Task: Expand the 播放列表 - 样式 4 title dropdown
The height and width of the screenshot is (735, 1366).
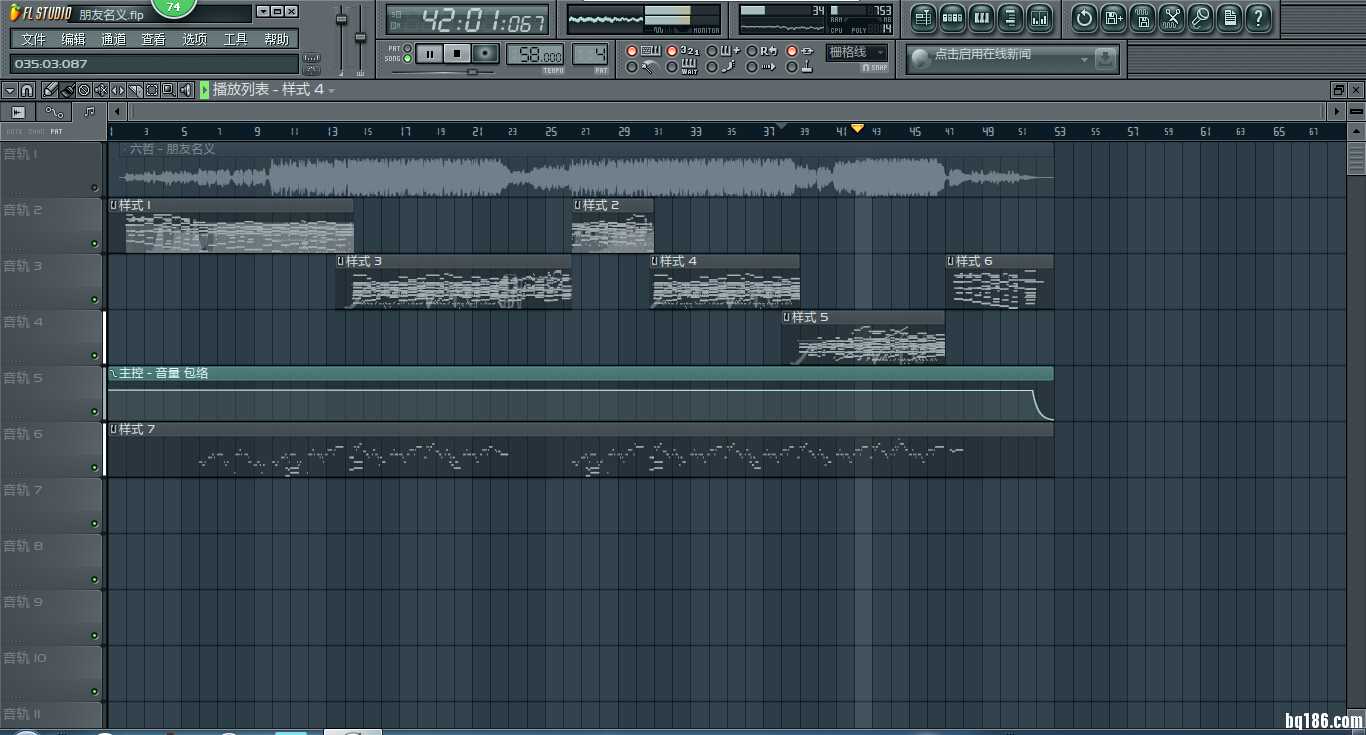Action: pos(332,90)
